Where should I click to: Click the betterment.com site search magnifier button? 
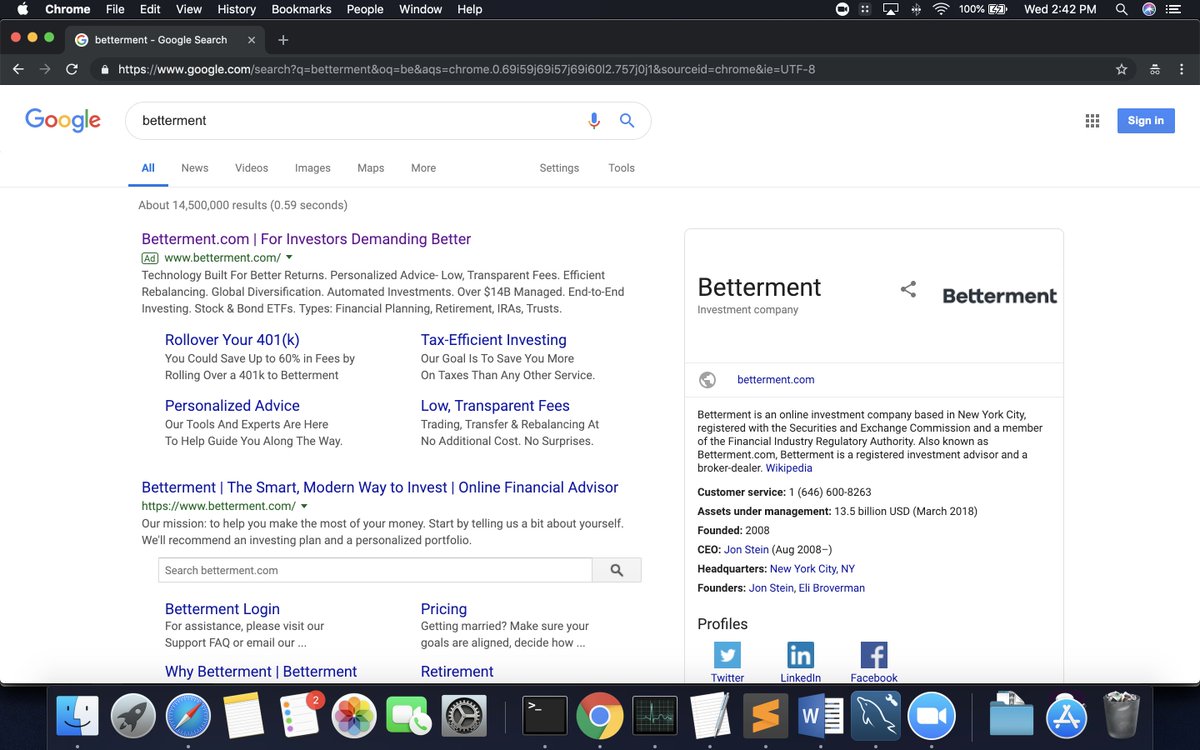tap(617, 570)
